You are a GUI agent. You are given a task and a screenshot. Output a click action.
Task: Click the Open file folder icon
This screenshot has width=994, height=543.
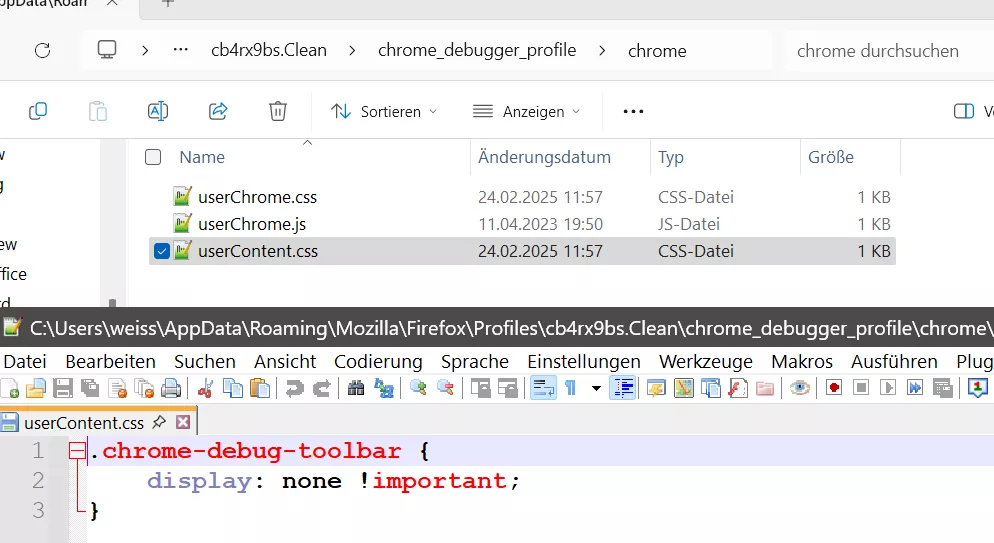tap(36, 388)
